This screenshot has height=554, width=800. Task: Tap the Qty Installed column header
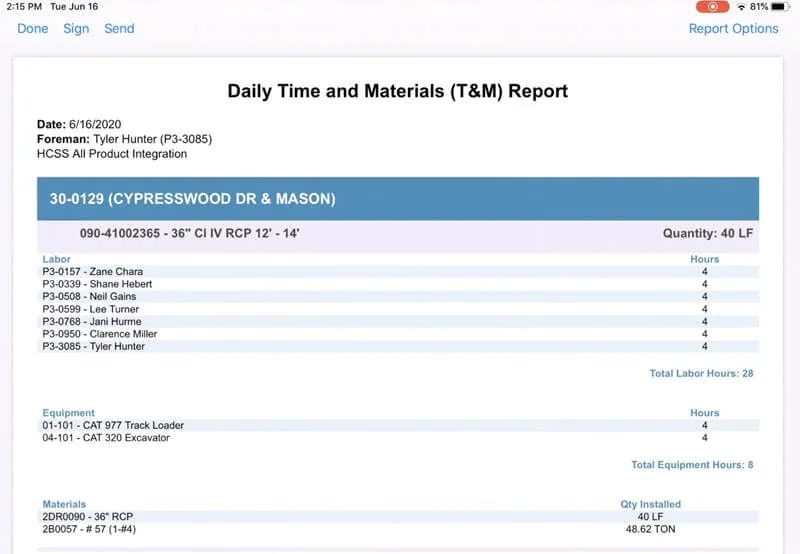coord(651,504)
